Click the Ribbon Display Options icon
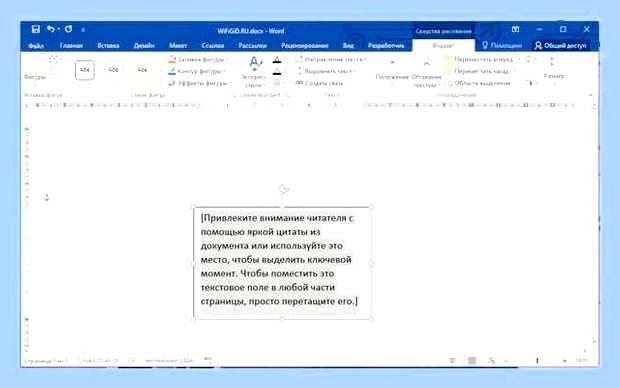 [515, 29]
